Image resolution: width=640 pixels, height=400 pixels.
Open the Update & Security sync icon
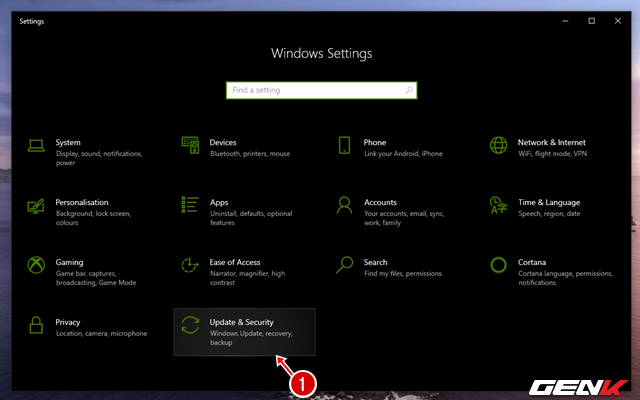pyautogui.click(x=190, y=325)
